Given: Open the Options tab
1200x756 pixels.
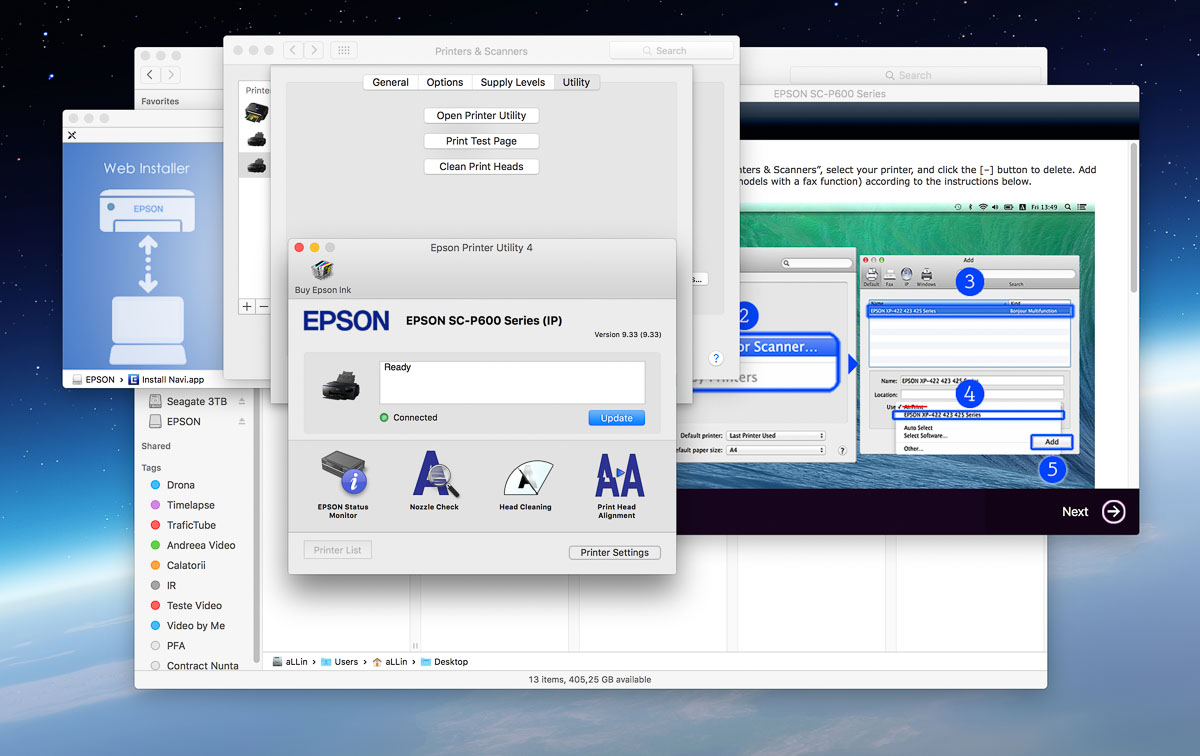Looking at the screenshot, I should pos(444,82).
